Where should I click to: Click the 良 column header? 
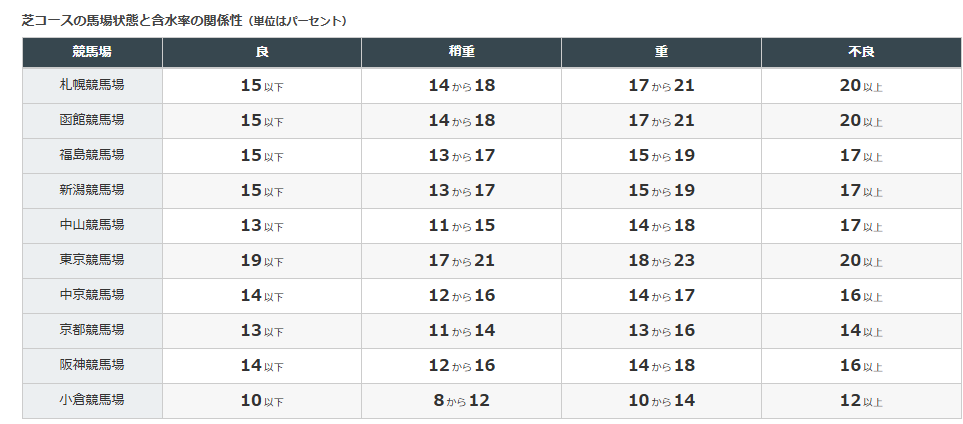coord(262,52)
